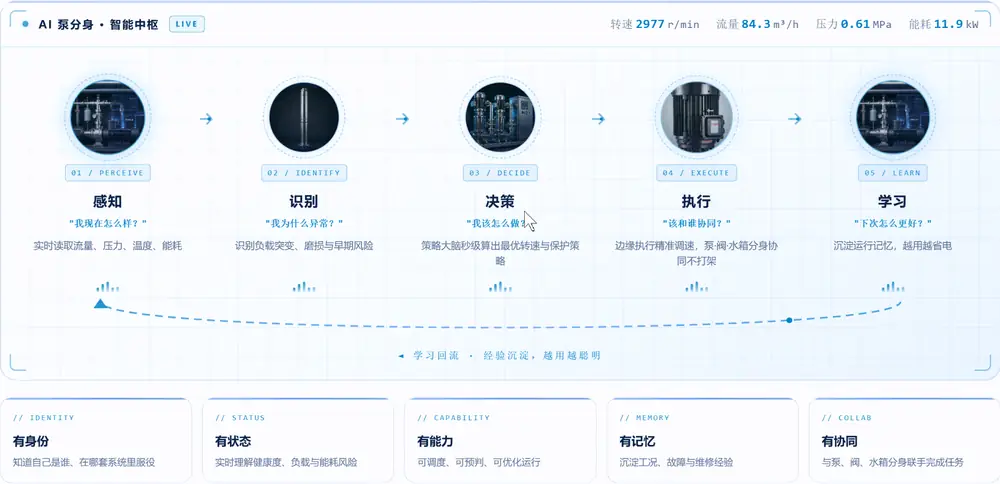The image size is (1000, 484).
Task: Open the 识别 stage pump image
Action: tap(304, 117)
